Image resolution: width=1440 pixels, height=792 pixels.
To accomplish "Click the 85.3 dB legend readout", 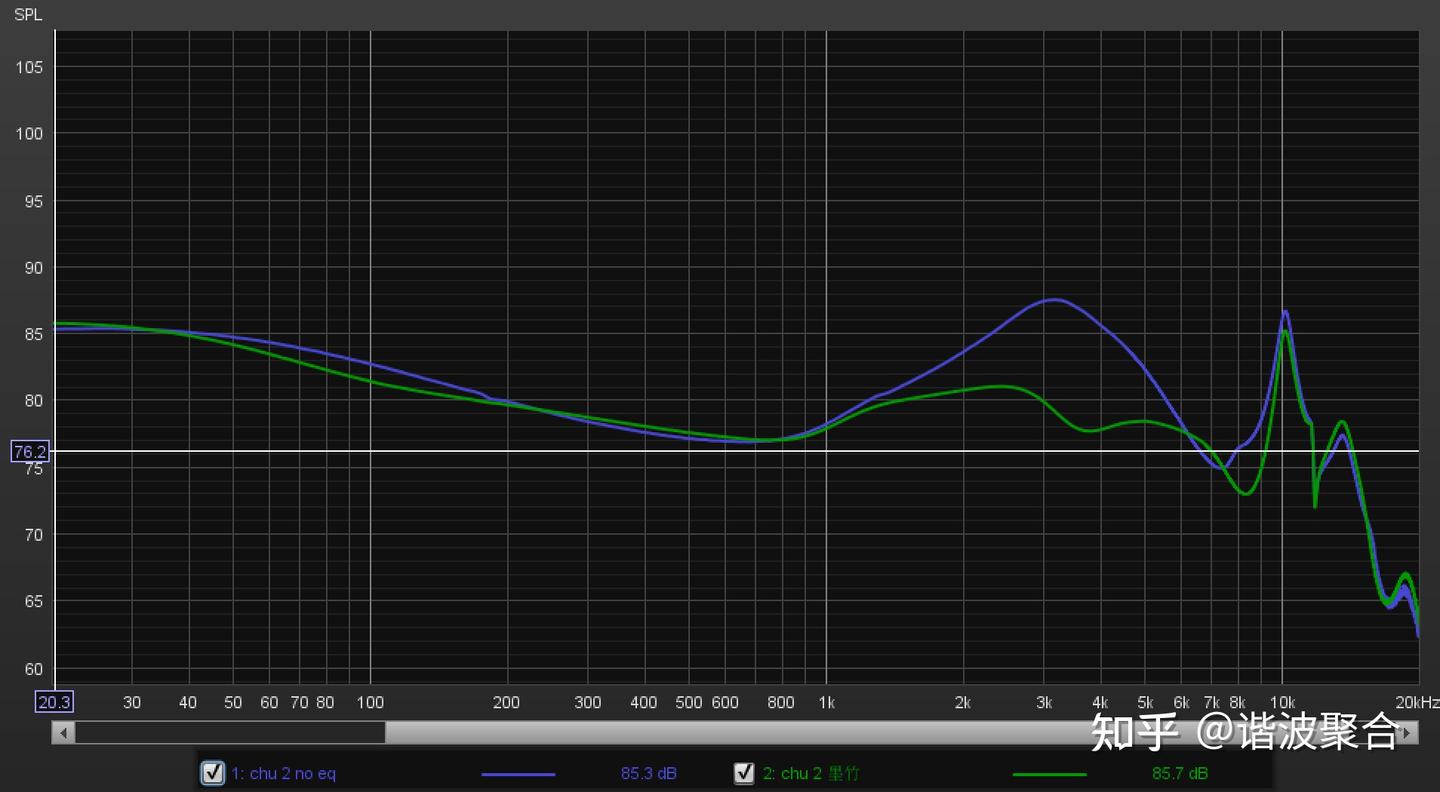I will click(x=648, y=774).
